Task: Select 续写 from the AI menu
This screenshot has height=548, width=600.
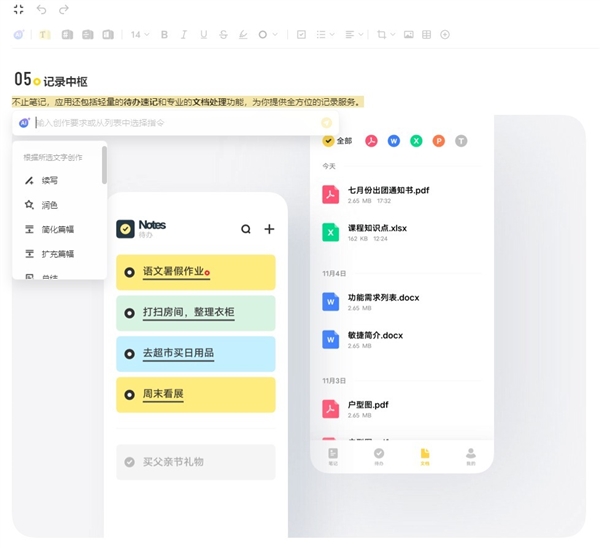Action: [49, 181]
